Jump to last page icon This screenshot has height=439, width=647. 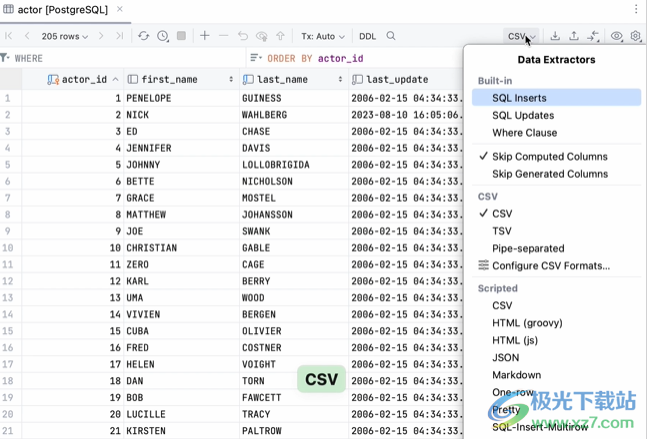120,36
